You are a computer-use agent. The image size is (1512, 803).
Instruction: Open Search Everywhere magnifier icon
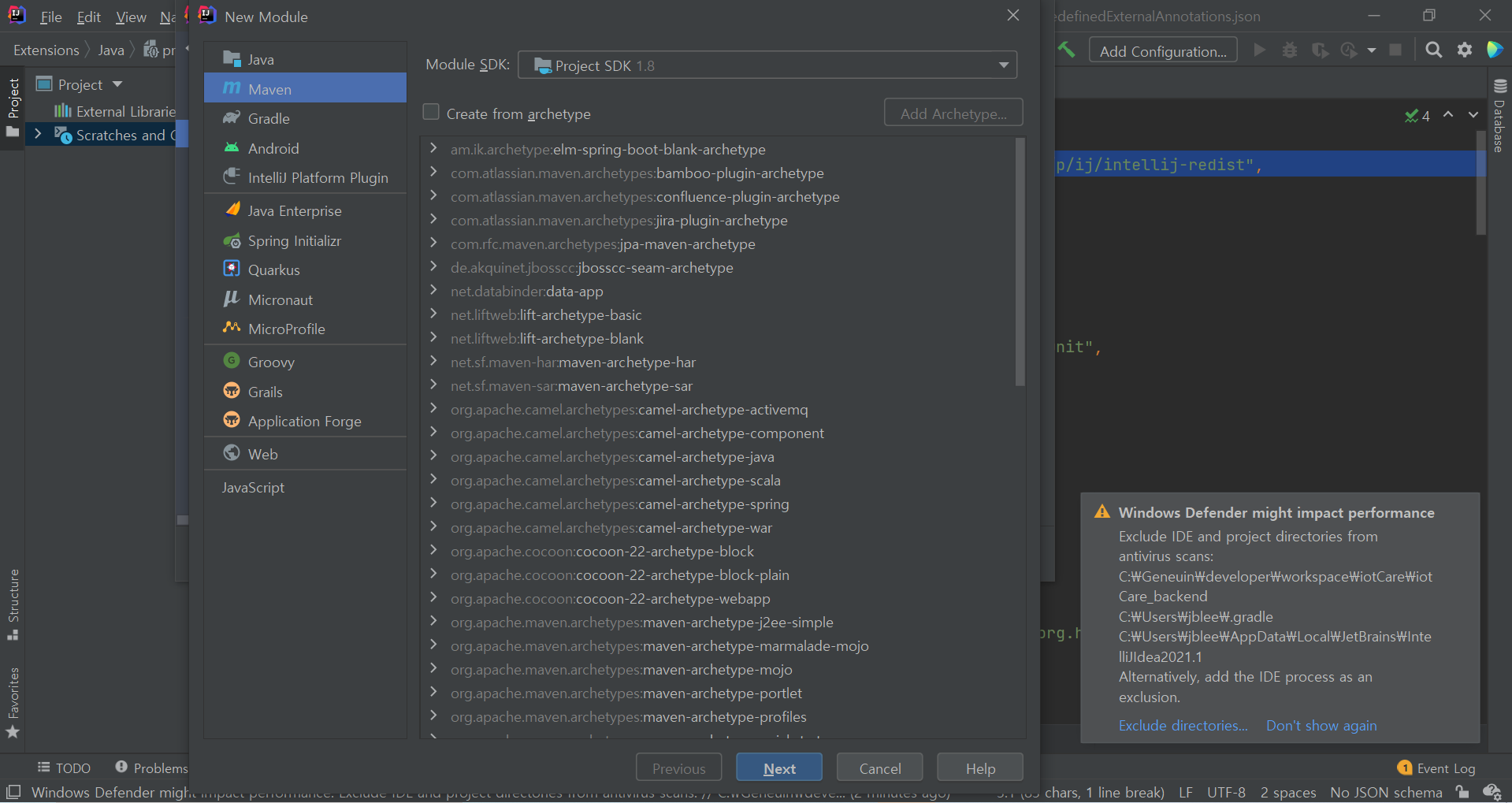(x=1434, y=50)
